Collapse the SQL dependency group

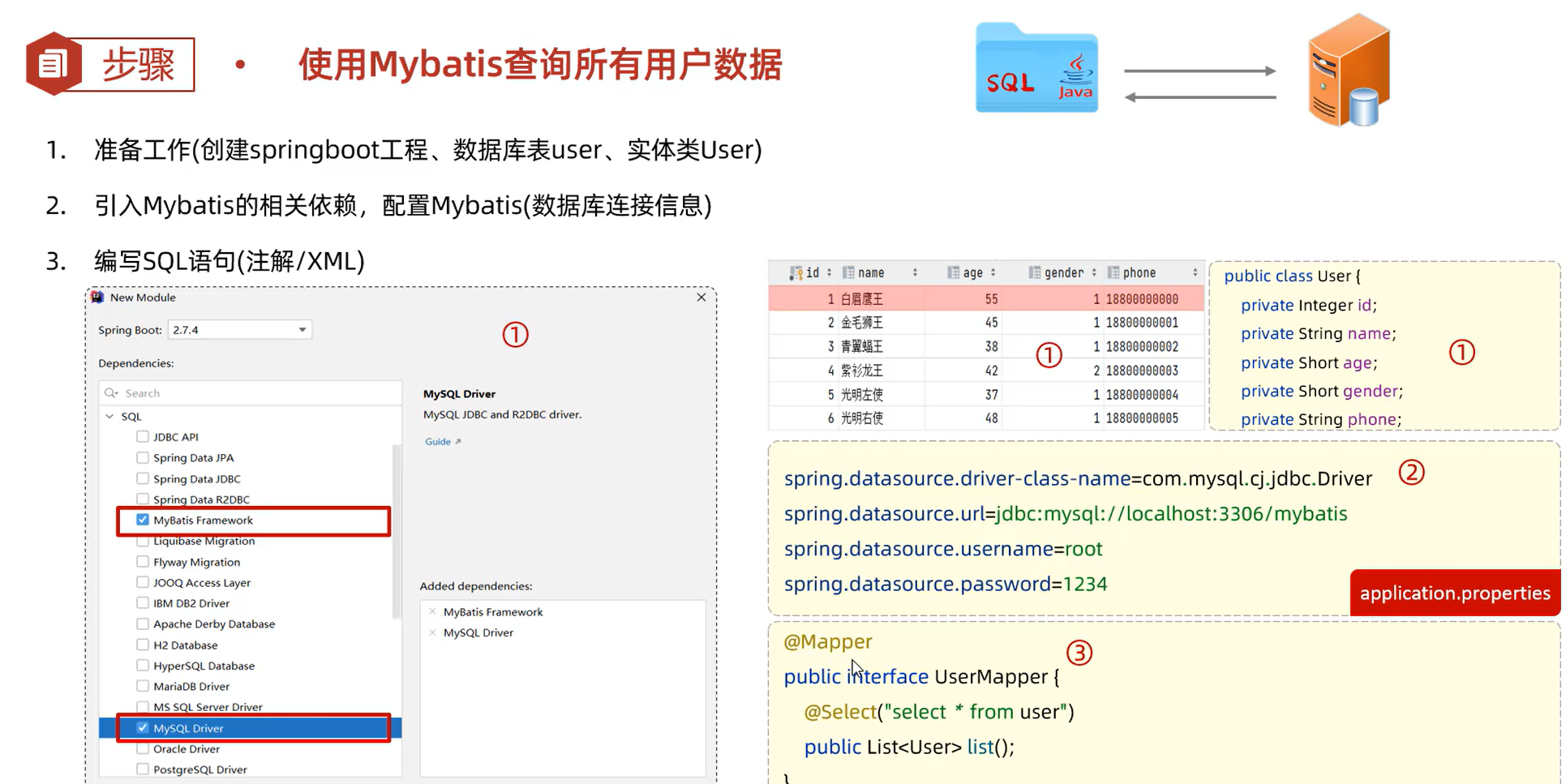click(109, 416)
